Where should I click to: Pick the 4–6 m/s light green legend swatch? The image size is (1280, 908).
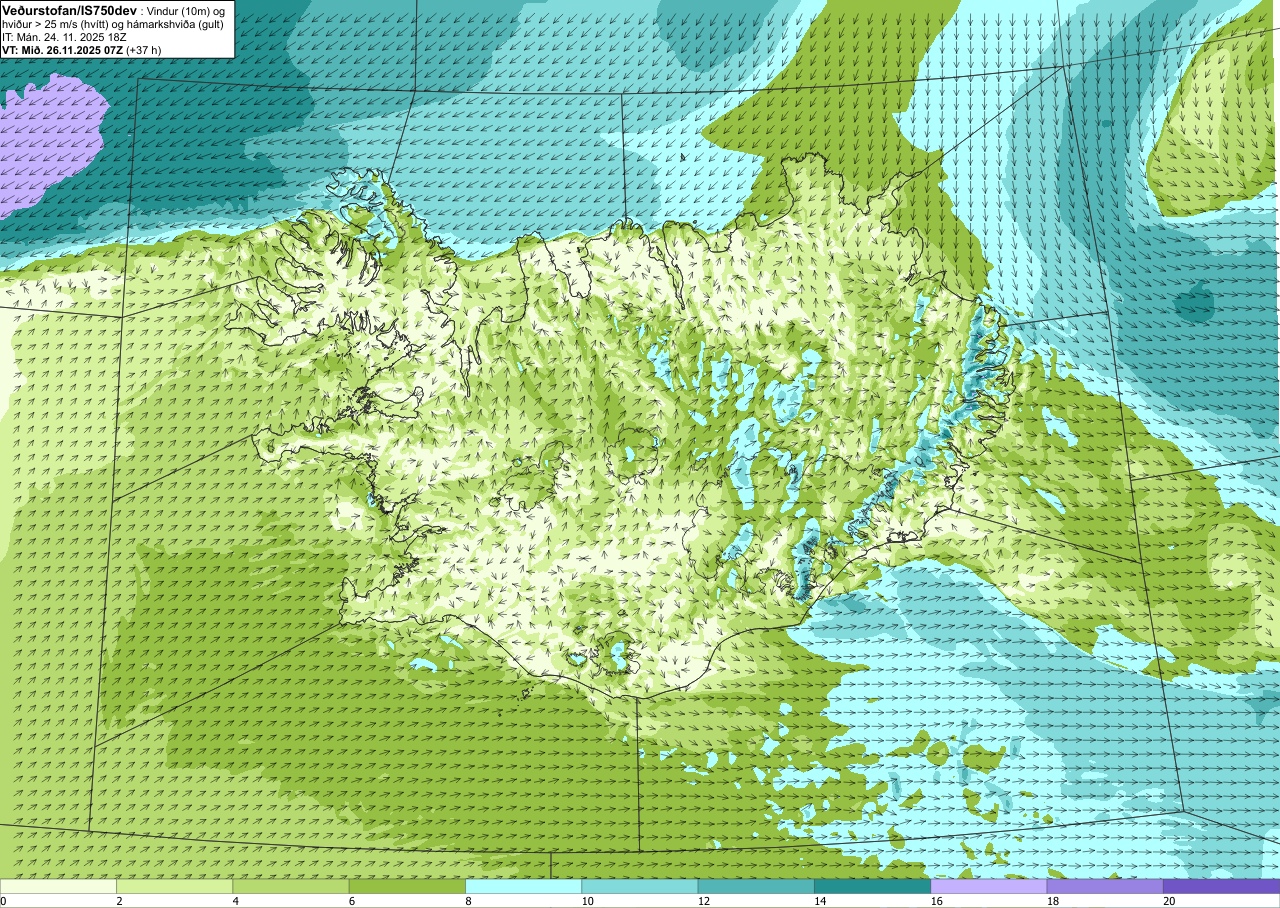coord(291,886)
